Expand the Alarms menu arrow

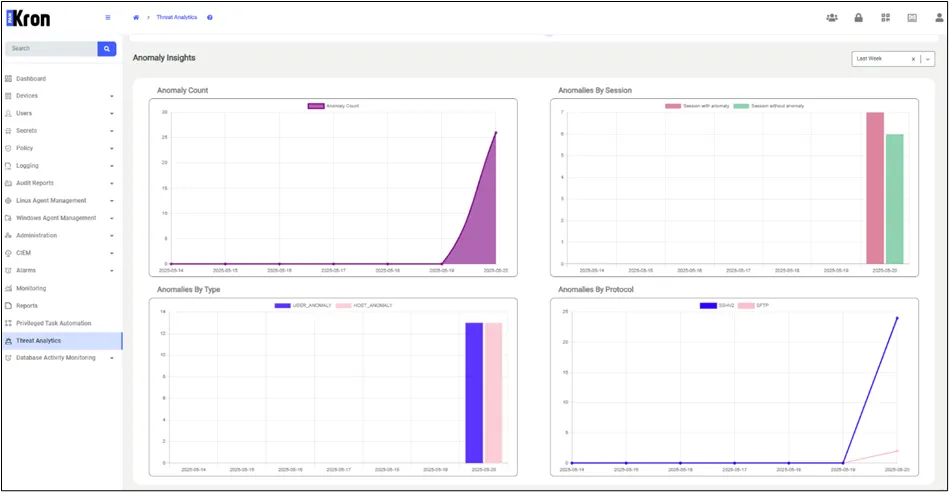[x=112, y=271]
